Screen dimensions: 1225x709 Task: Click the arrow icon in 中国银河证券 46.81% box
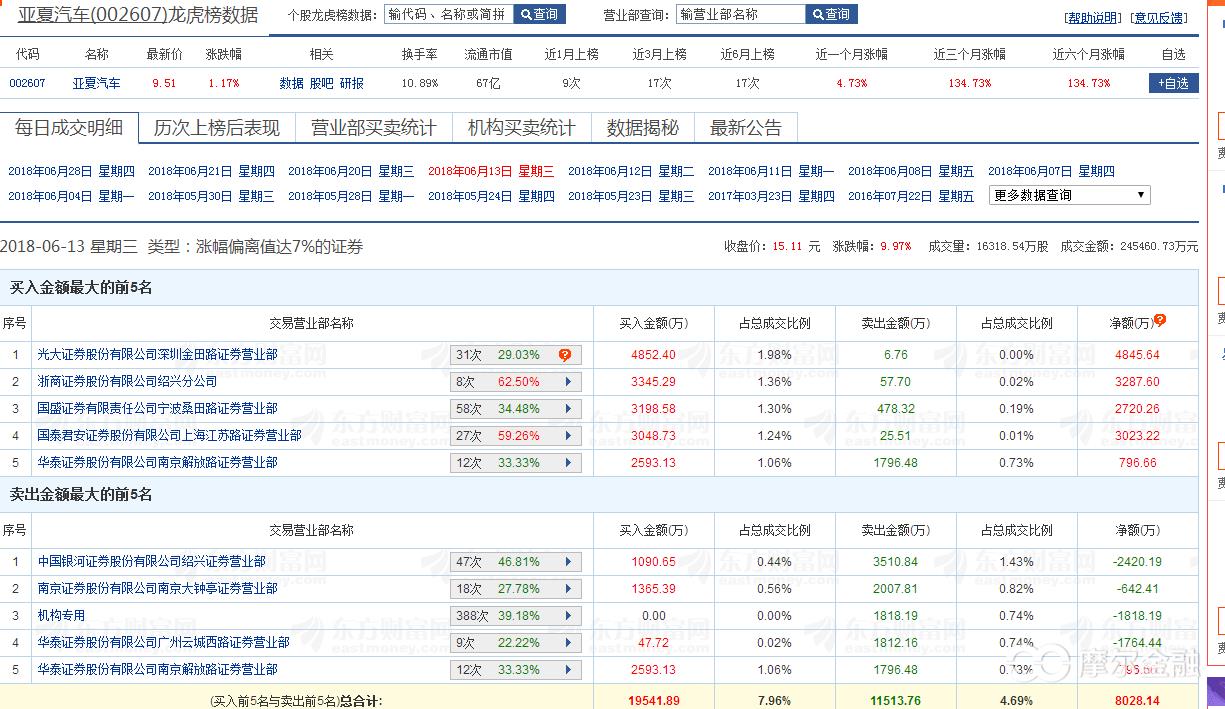click(568, 562)
